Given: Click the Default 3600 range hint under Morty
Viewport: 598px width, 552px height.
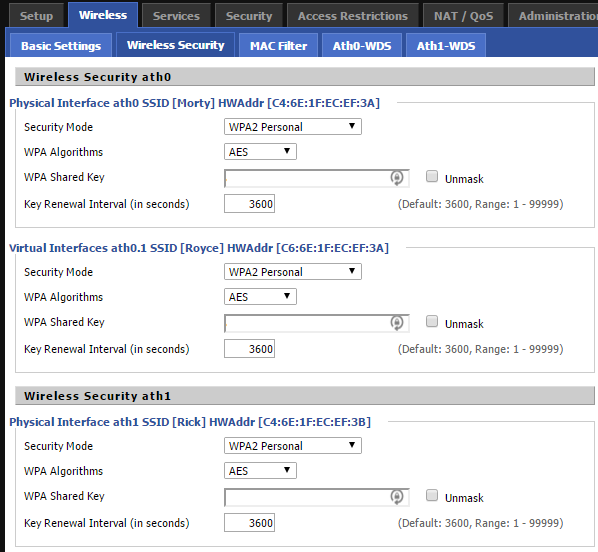Looking at the screenshot, I should 481,204.
